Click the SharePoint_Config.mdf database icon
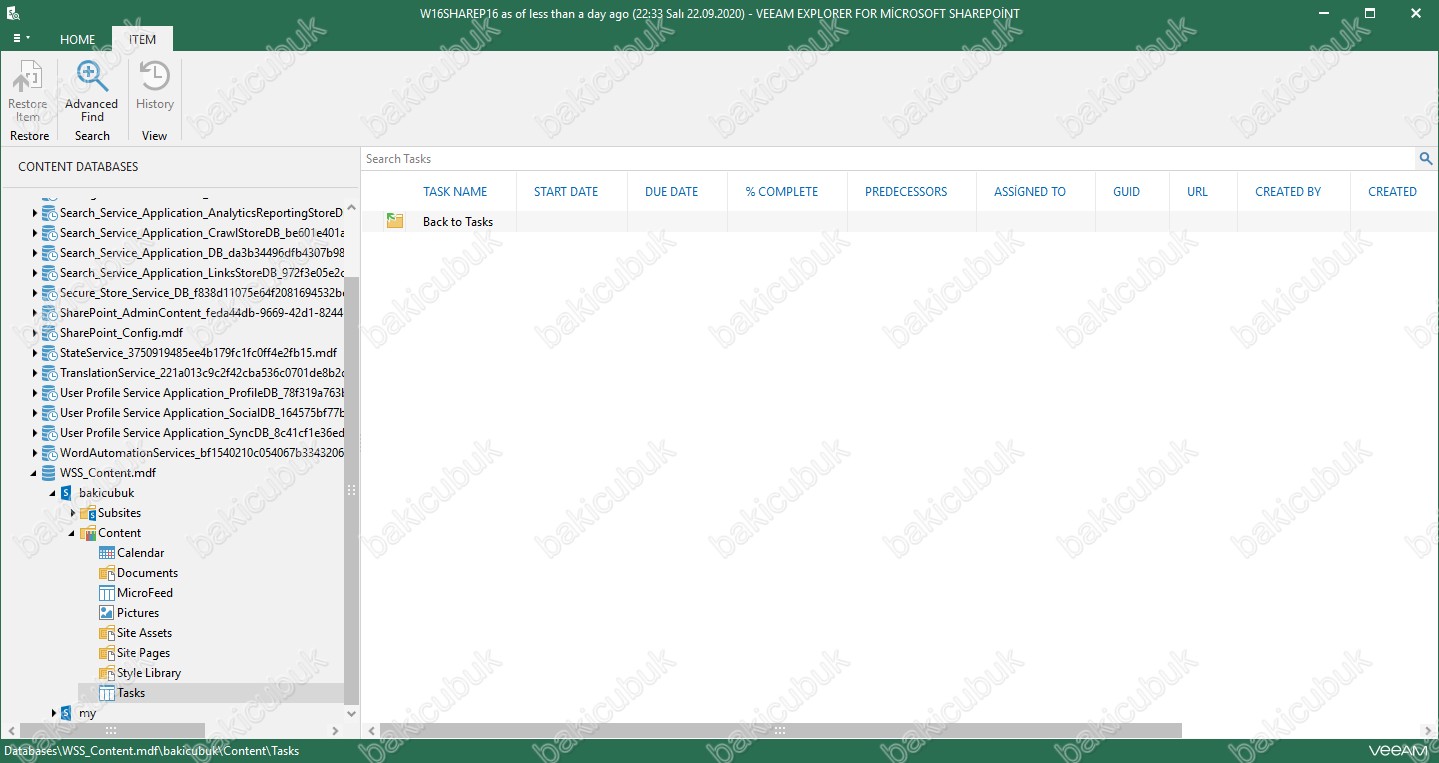The image size is (1439, 763). click(49, 333)
